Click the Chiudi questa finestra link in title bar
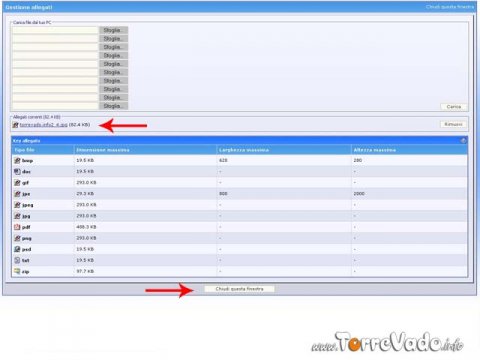The image size is (480, 360). click(450, 7)
